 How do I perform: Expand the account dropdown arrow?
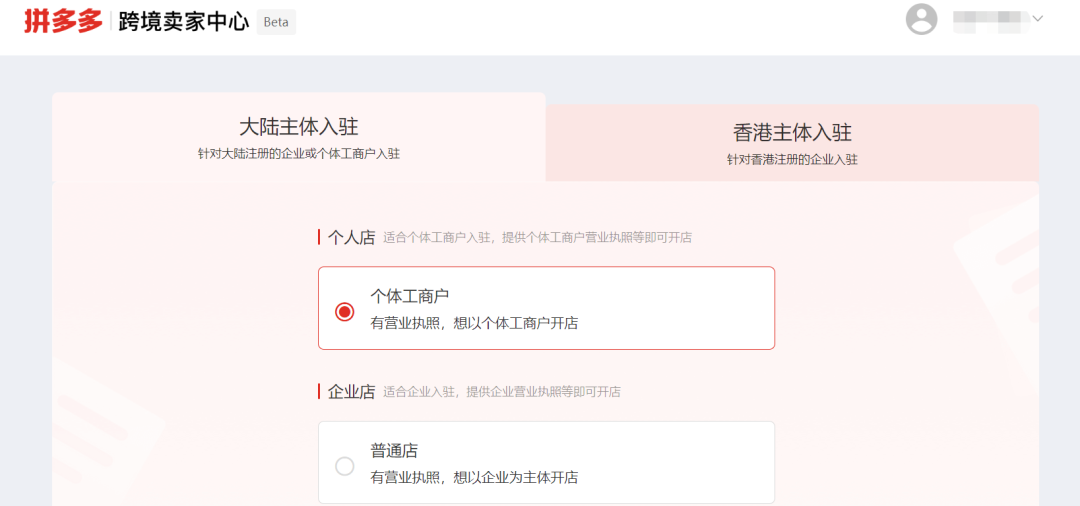coord(1037,18)
